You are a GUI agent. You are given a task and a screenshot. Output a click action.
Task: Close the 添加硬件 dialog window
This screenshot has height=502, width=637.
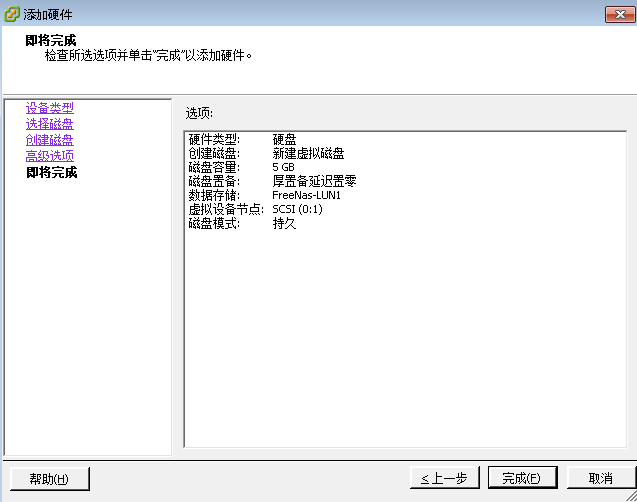[620, 15]
